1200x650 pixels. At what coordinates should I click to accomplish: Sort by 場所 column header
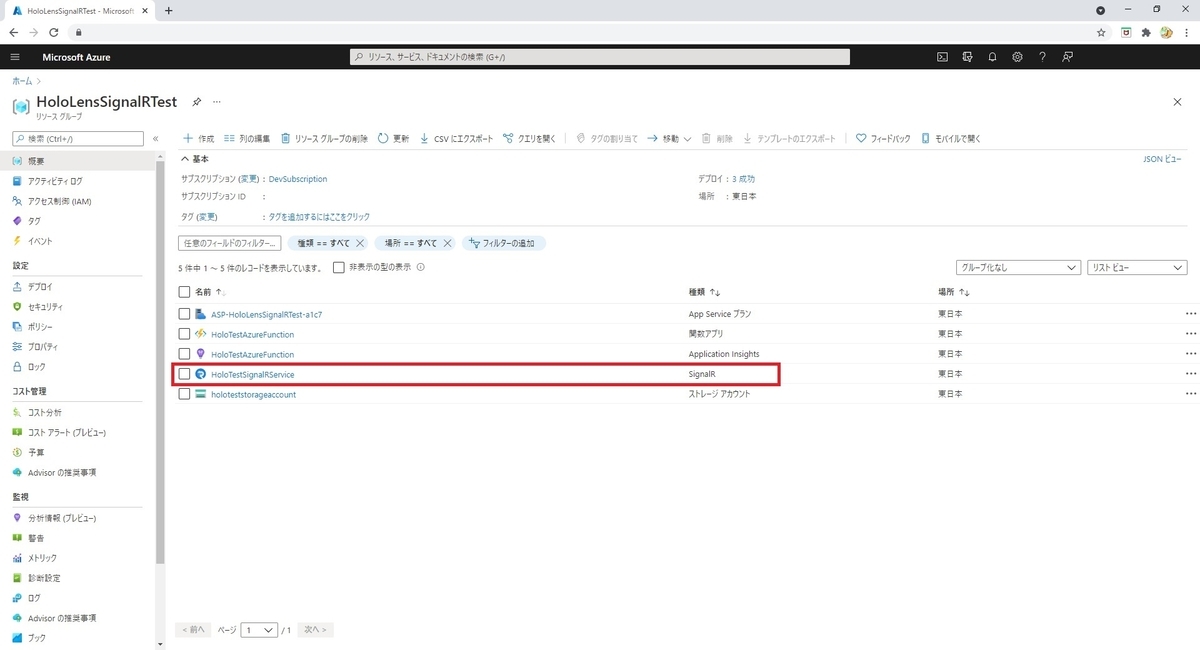tap(953, 292)
